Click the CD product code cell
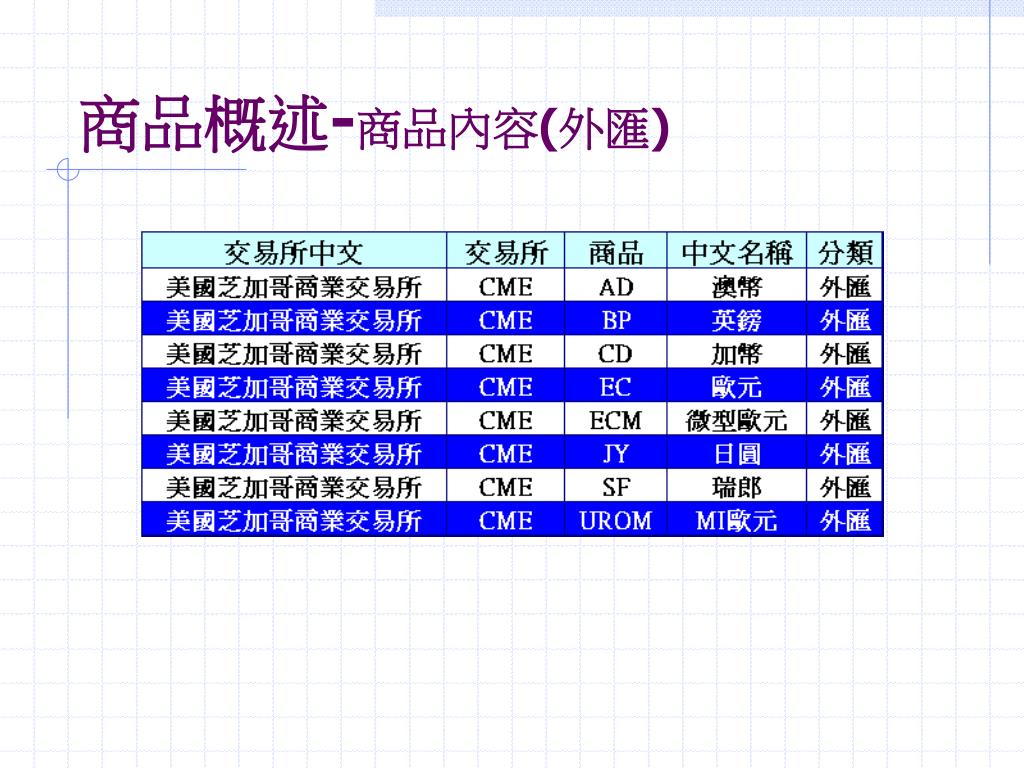Screen dimensions: 1024x768 pyautogui.click(x=615, y=352)
